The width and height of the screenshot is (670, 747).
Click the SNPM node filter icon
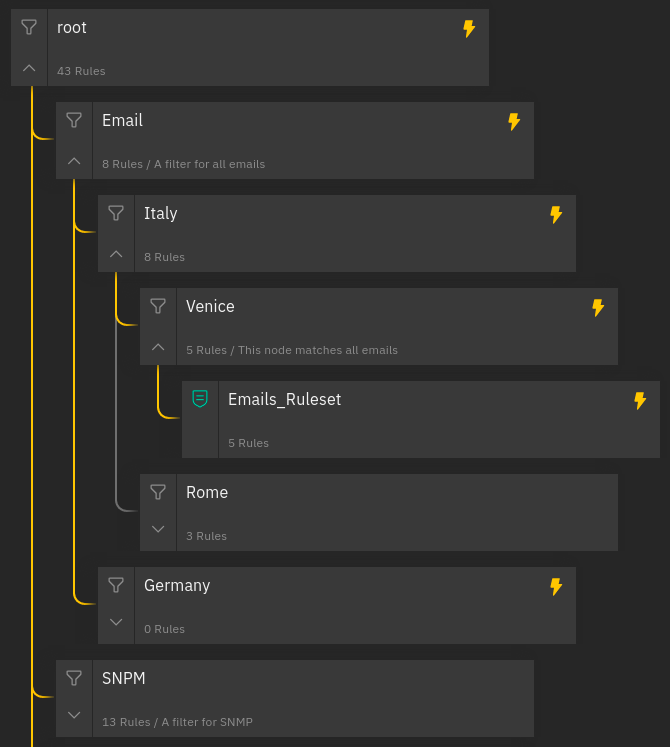click(74, 678)
